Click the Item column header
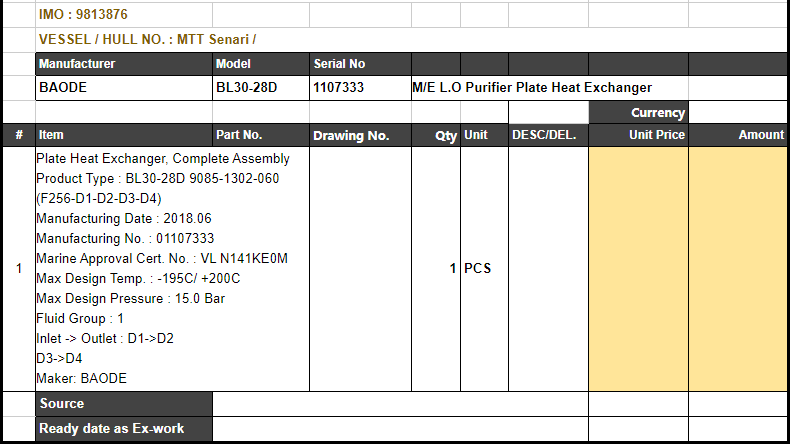Image resolution: width=792 pixels, height=445 pixels. pos(124,135)
